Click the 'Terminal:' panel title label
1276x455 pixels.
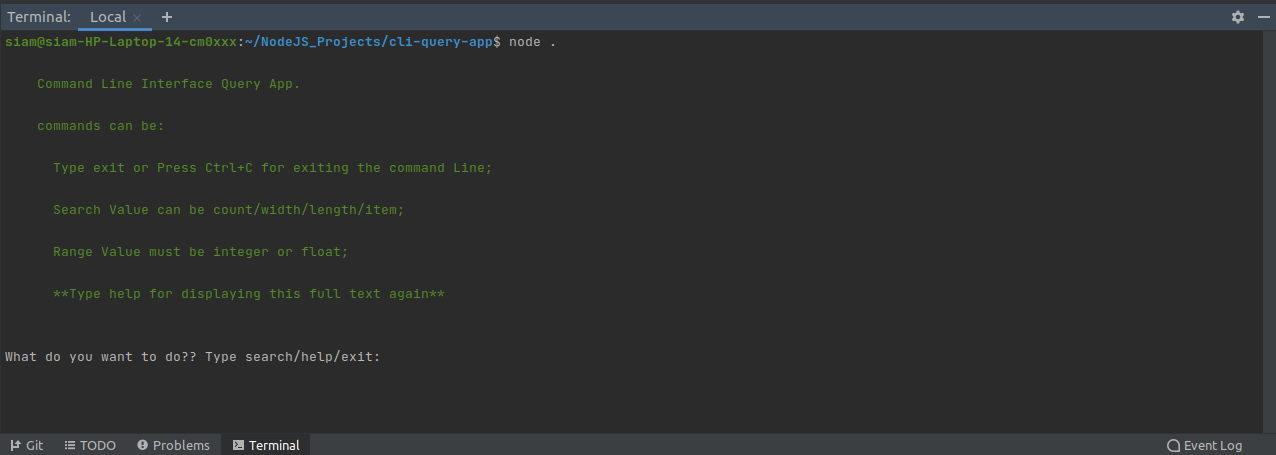tap(39, 17)
